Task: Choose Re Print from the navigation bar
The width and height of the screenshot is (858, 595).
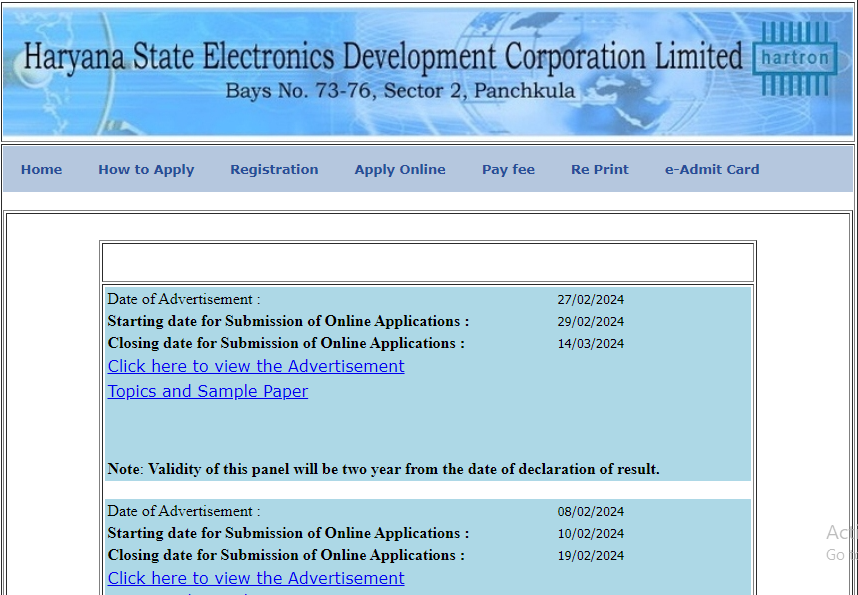Action: pyautogui.click(x=600, y=170)
